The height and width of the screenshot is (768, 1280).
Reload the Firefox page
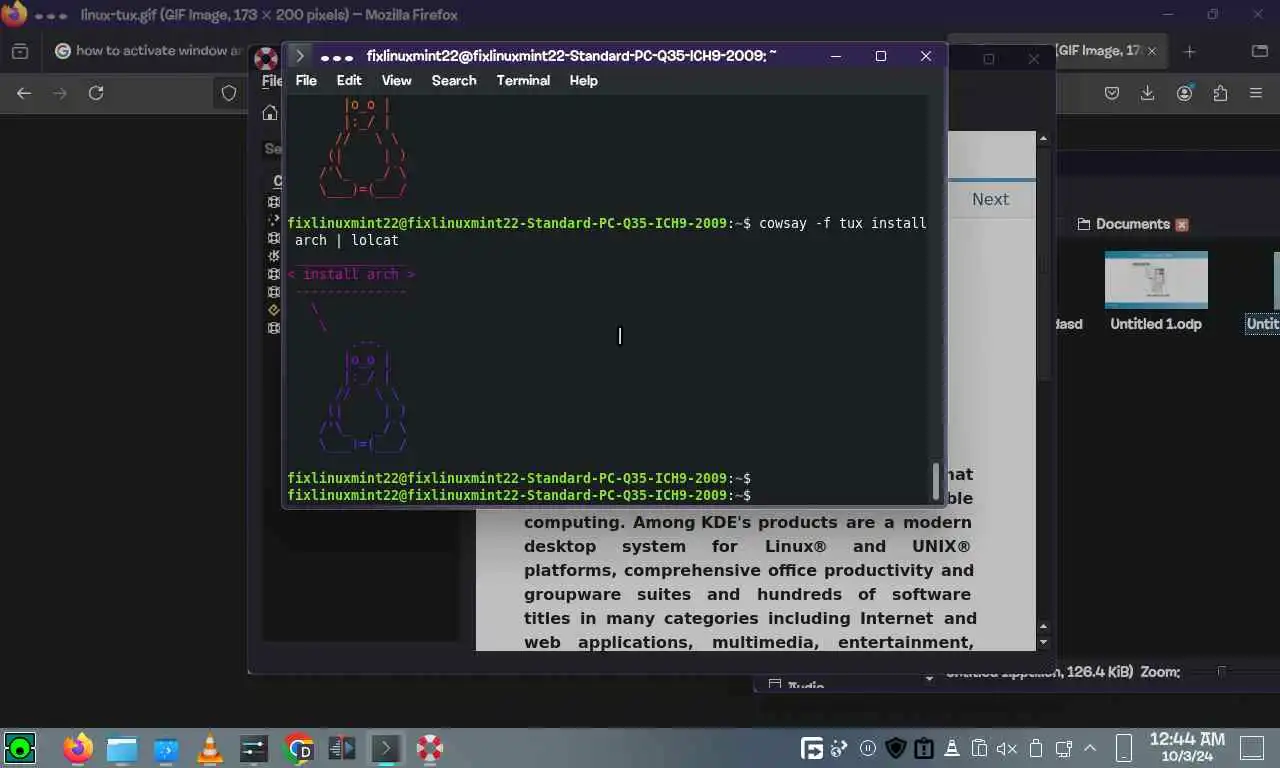[x=96, y=93]
